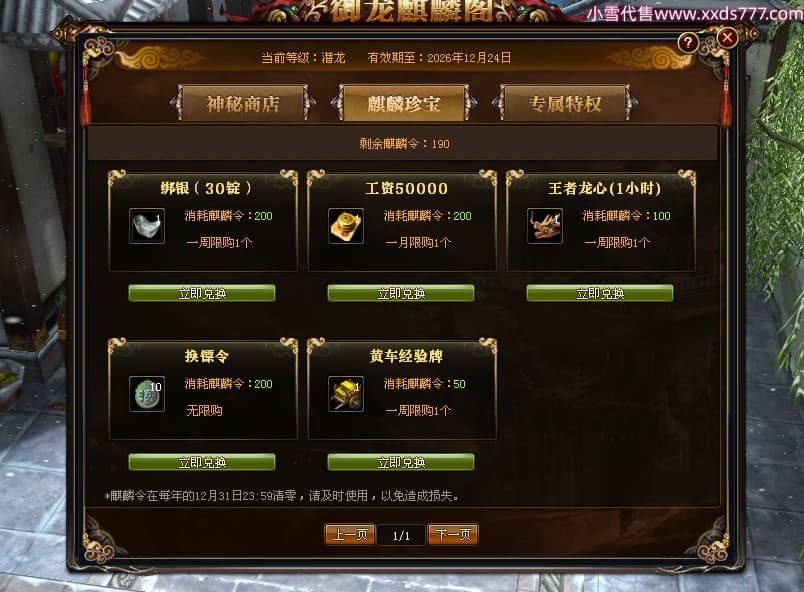Redeem 黄车经验牌 with 立即兑换 button
Viewport: 804px width, 592px height.
click(400, 462)
